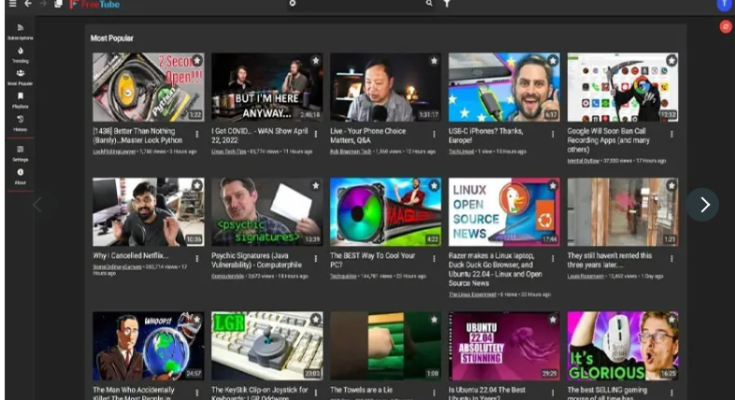Open the blue profile avatar button
Viewport: 735px width, 400px height.
tap(724, 5)
